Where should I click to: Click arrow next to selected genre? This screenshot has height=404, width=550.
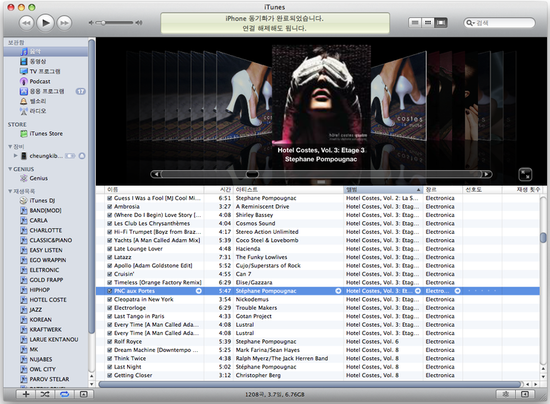457,291
